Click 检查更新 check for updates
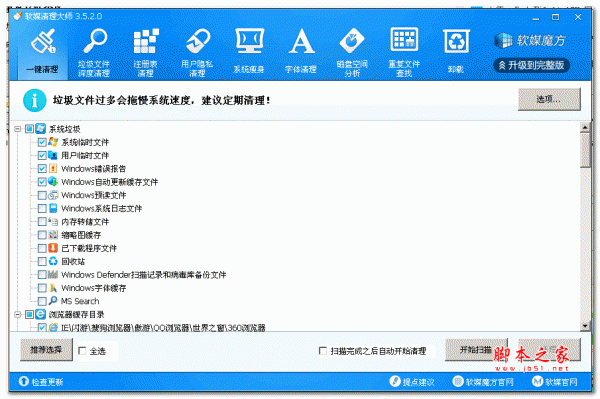Image resolution: width=600 pixels, height=399 pixels. coord(41,381)
